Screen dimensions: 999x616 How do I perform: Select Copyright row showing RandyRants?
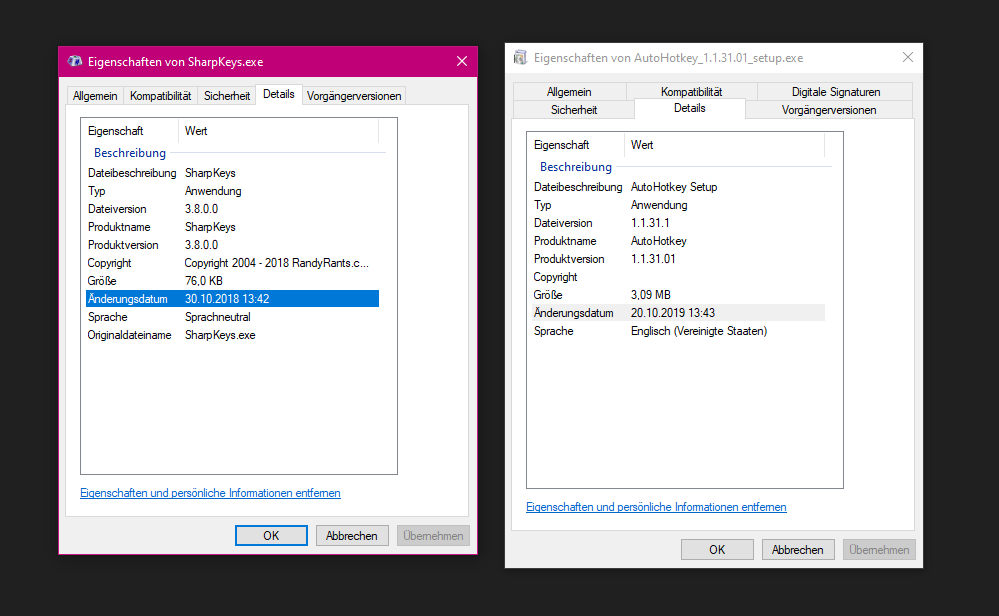click(233, 263)
